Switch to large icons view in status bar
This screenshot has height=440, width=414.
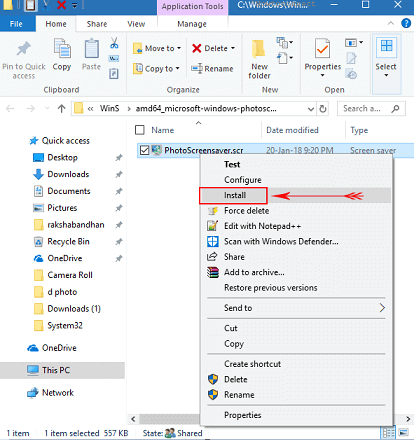(404, 433)
